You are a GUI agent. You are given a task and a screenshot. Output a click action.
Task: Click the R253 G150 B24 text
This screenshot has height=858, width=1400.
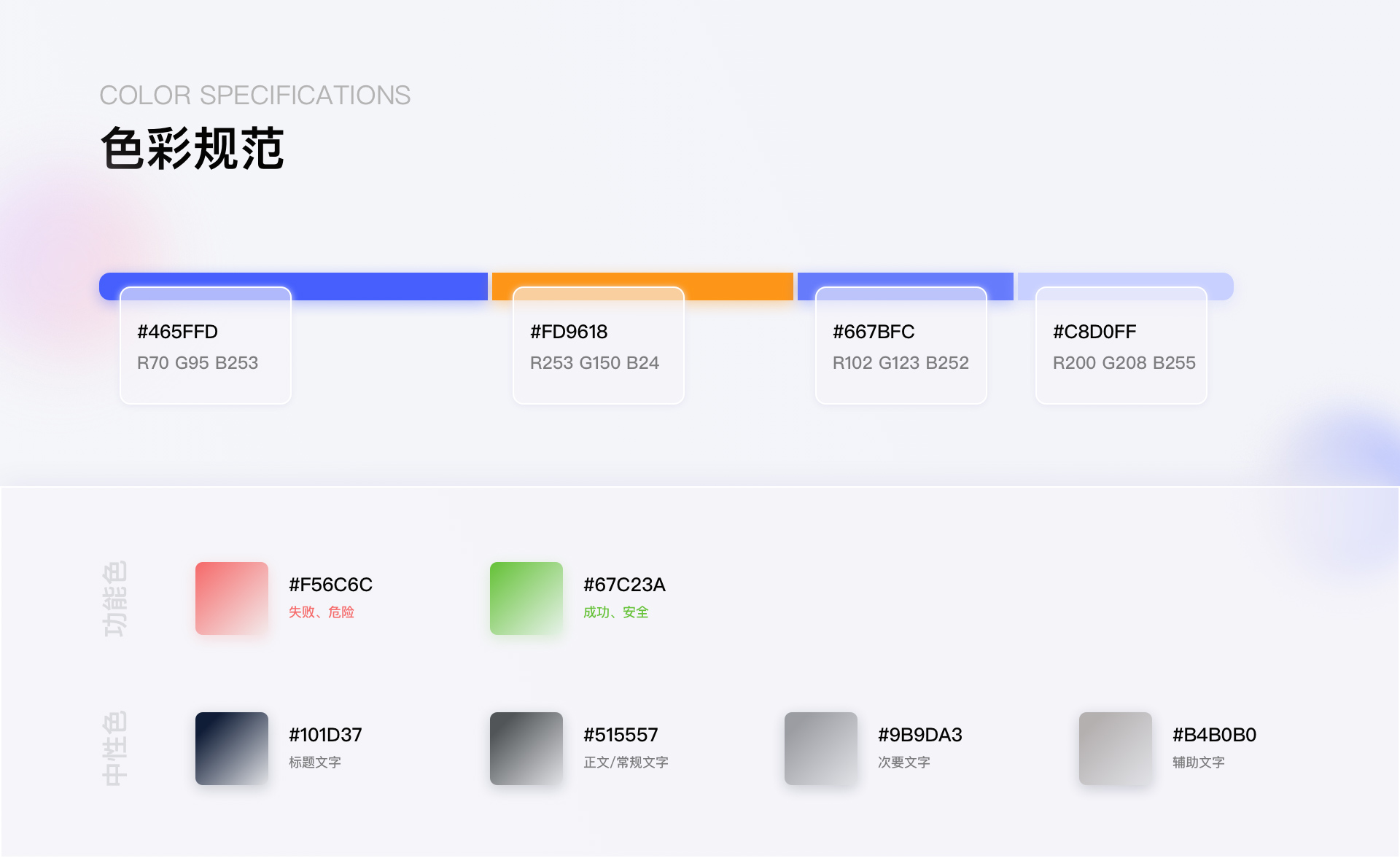[594, 363]
